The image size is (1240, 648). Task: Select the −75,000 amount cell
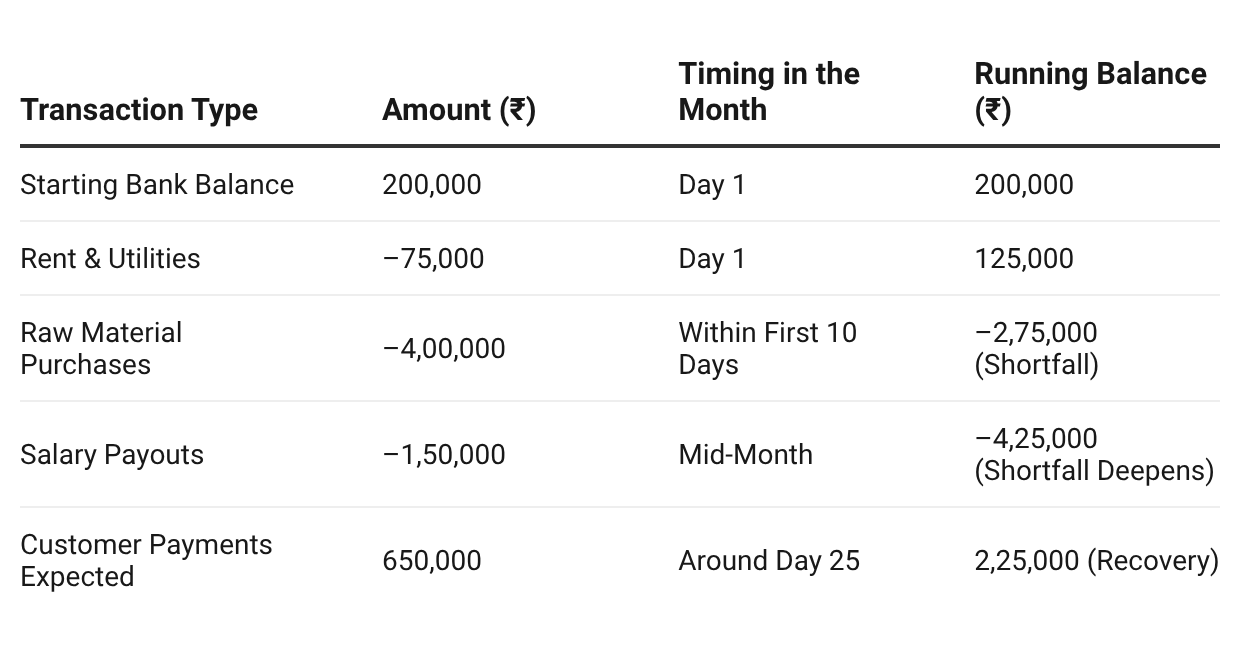point(433,259)
